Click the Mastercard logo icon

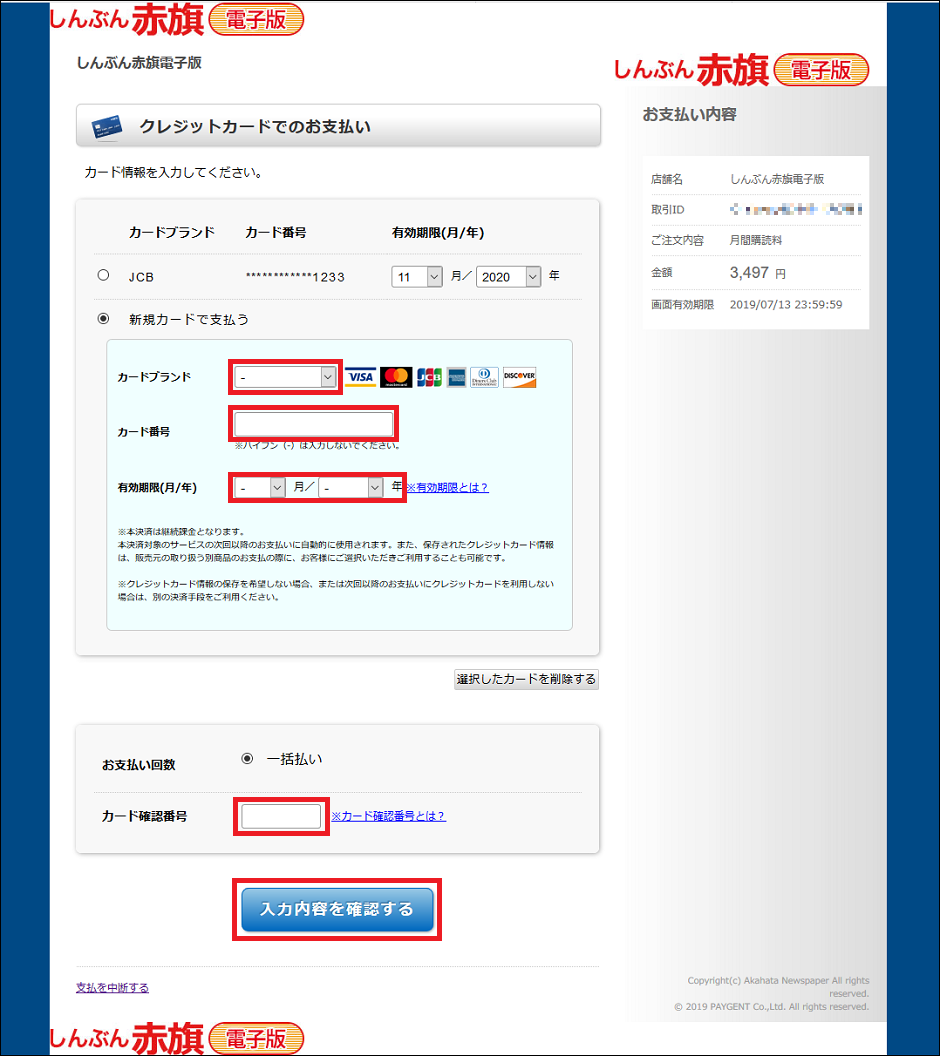click(396, 377)
